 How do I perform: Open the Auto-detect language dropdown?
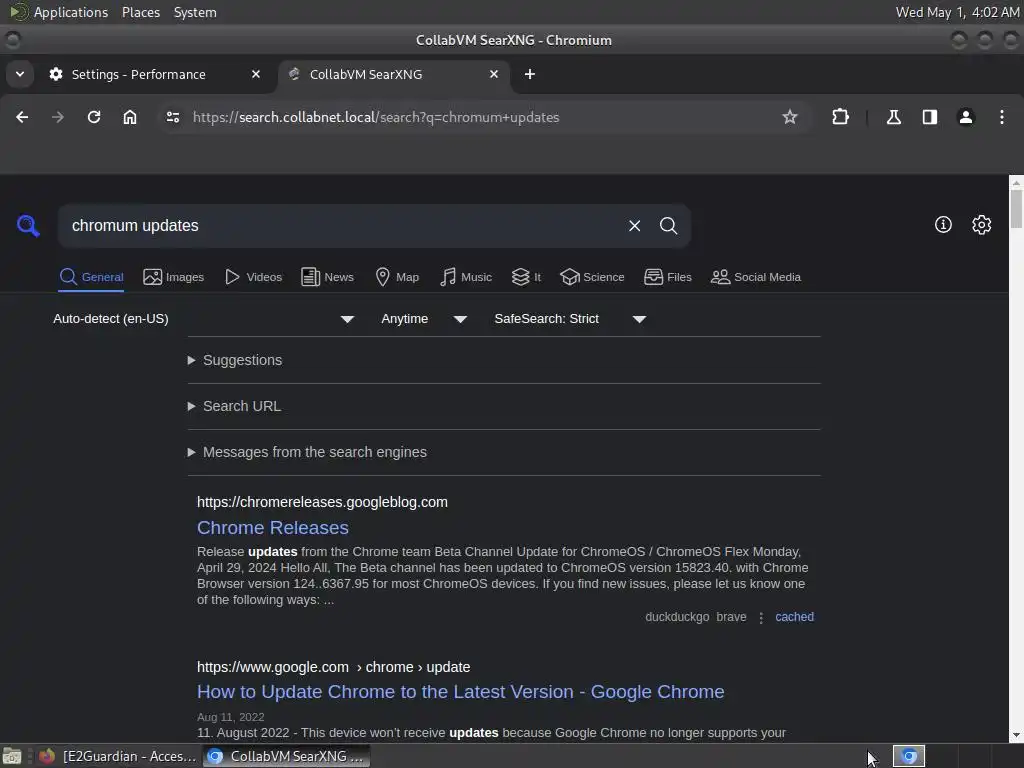204,319
